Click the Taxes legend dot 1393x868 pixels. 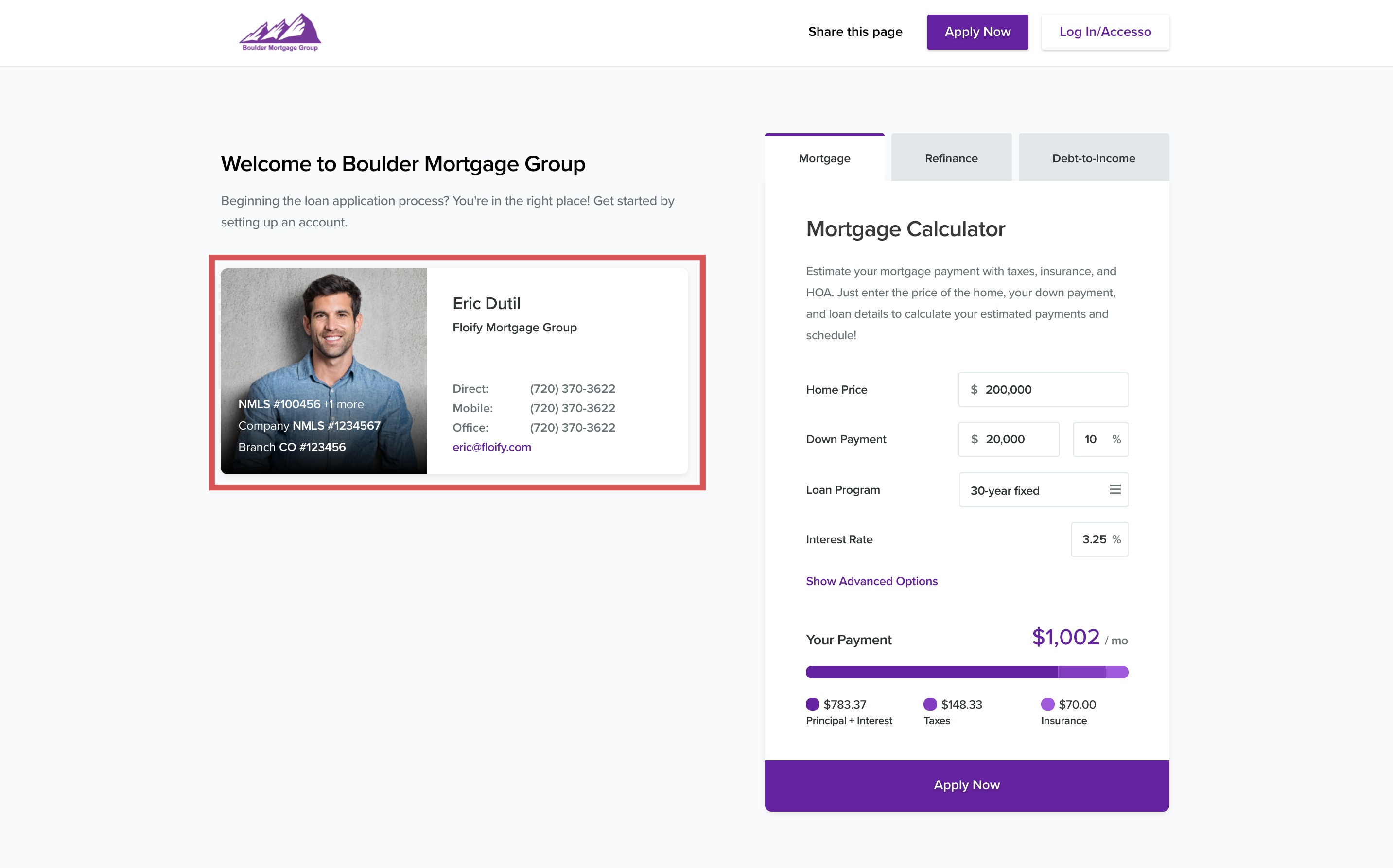point(930,704)
